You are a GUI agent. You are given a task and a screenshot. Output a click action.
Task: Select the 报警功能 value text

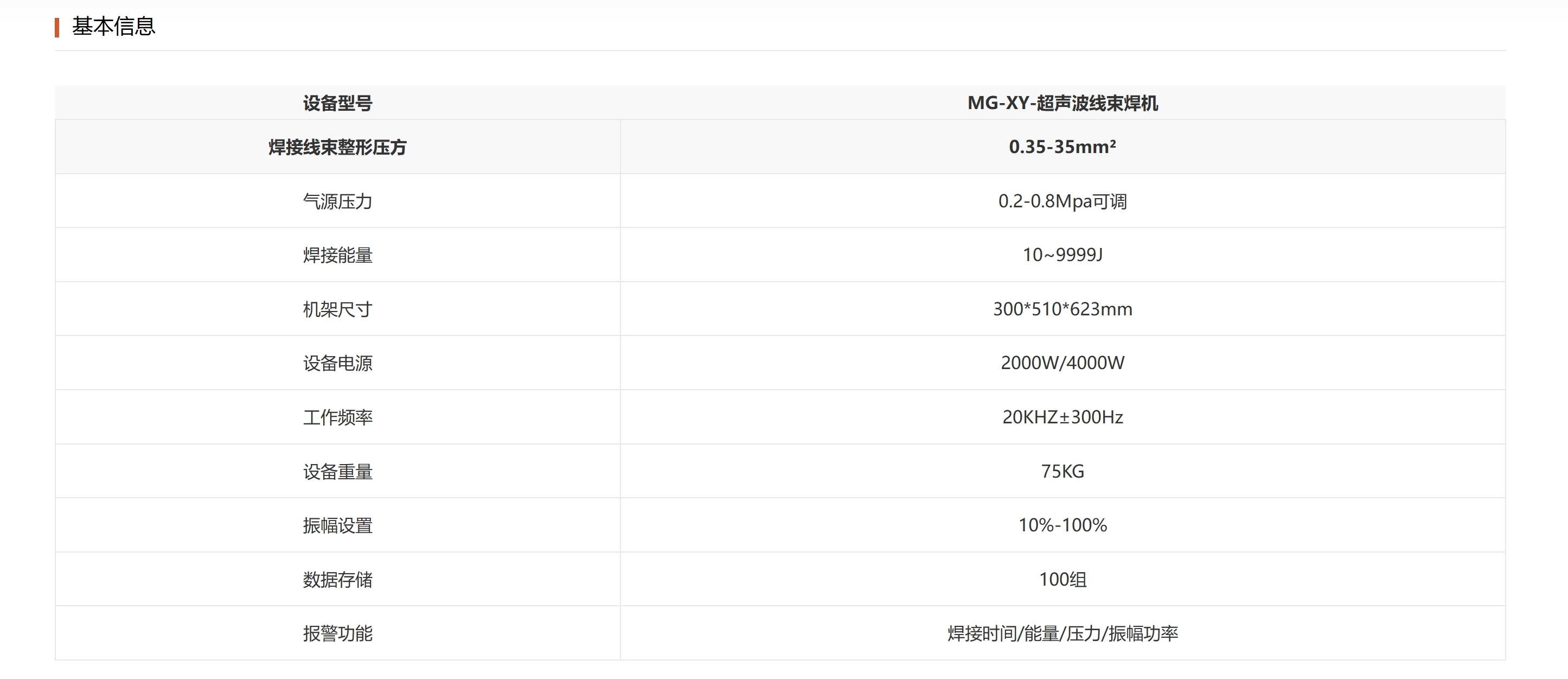(1065, 633)
